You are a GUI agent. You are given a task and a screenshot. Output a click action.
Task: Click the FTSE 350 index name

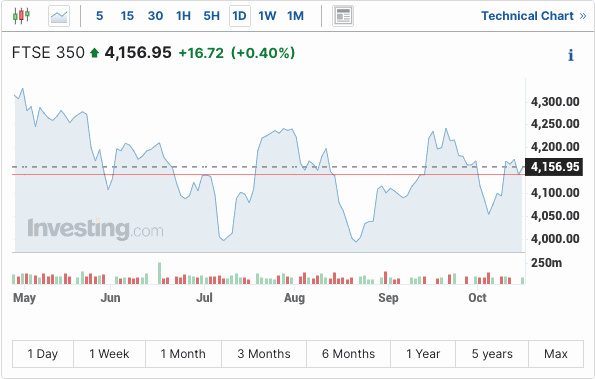(x=48, y=53)
